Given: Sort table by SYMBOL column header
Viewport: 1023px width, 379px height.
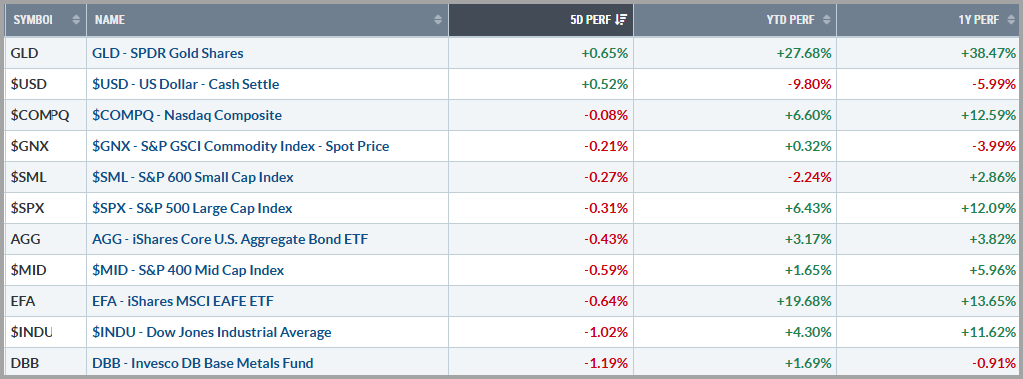Looking at the screenshot, I should tap(46, 20).
